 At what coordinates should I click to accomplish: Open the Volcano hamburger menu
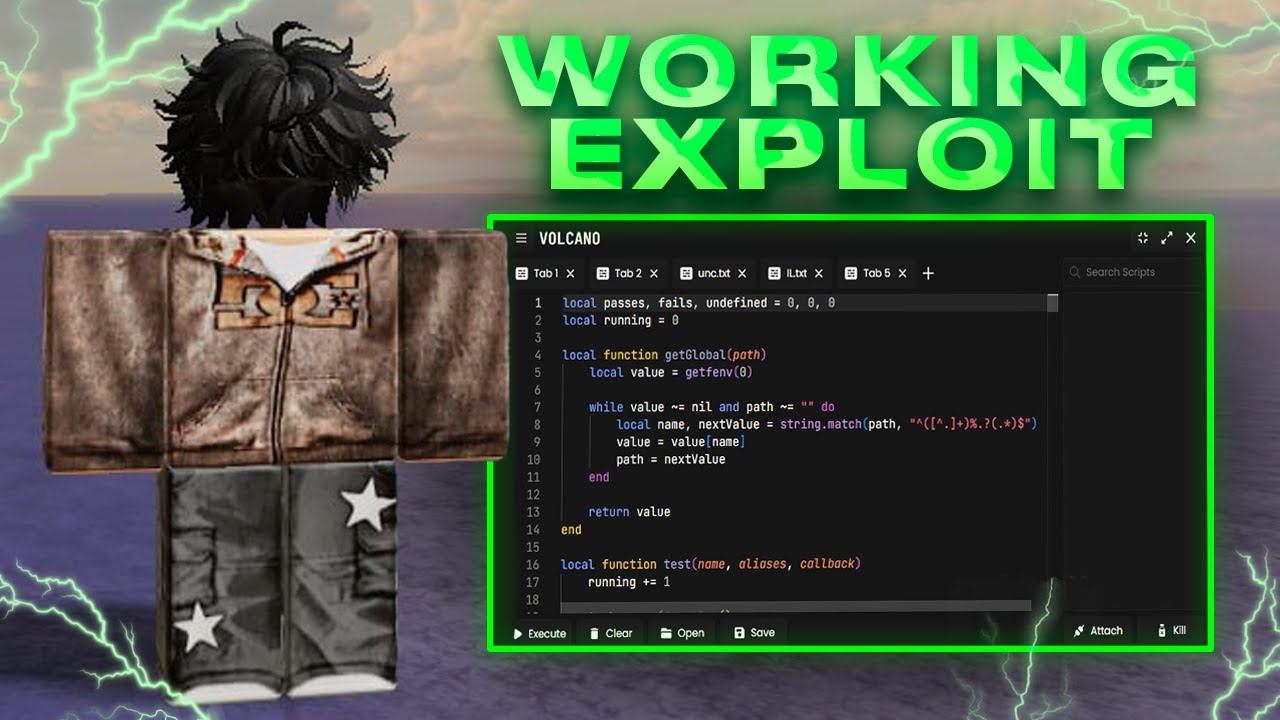click(521, 238)
